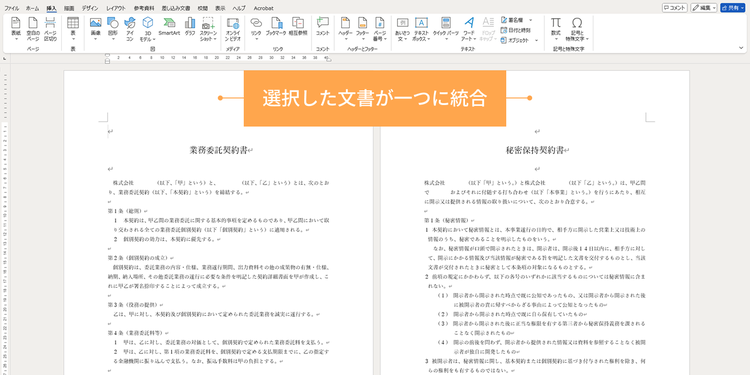This screenshot has height=375, width=750.
Task: Insert a cross-reference (相互参照)
Action: click(298, 26)
